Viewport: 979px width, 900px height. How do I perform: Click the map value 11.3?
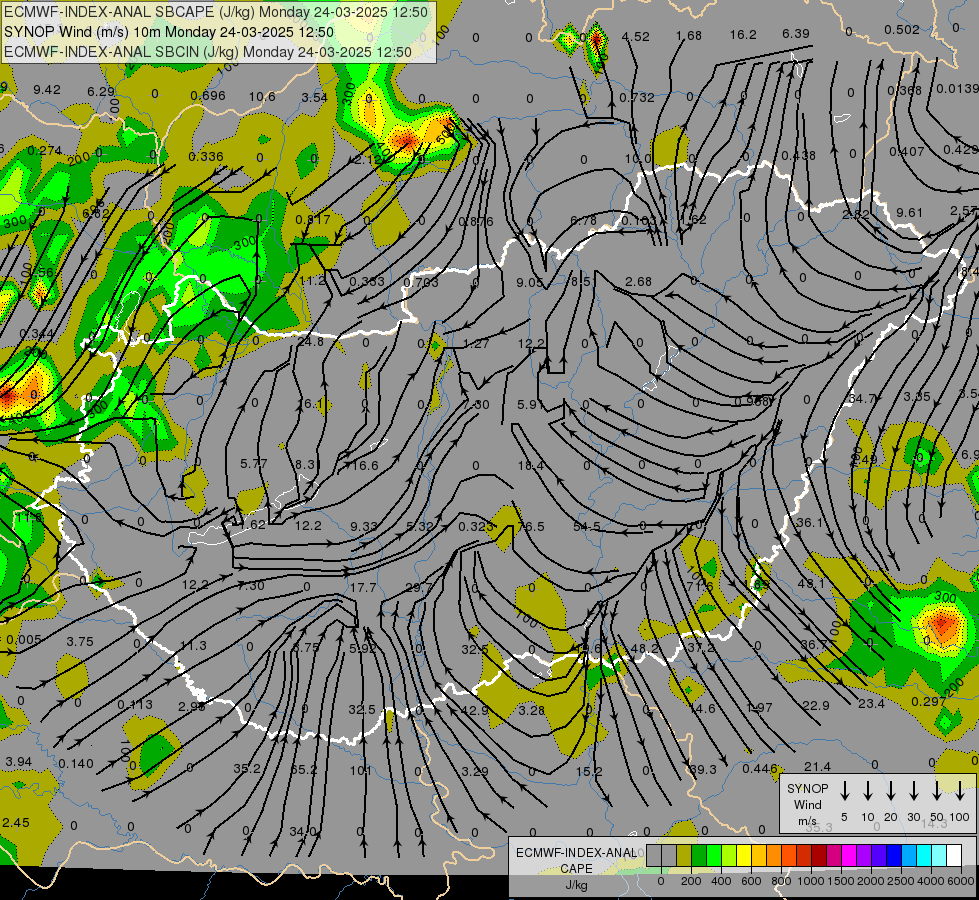coord(193,645)
